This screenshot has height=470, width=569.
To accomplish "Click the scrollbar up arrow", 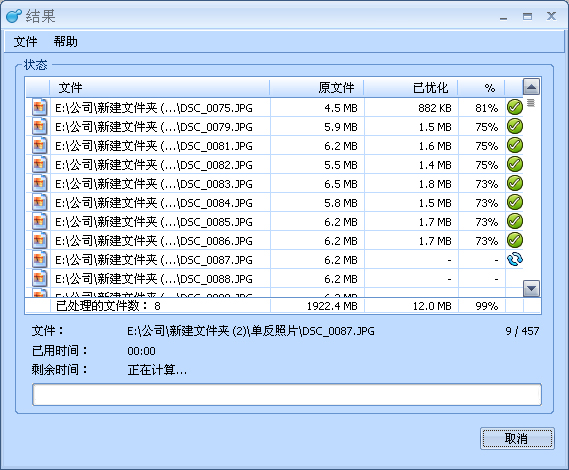I will click(x=531, y=87).
